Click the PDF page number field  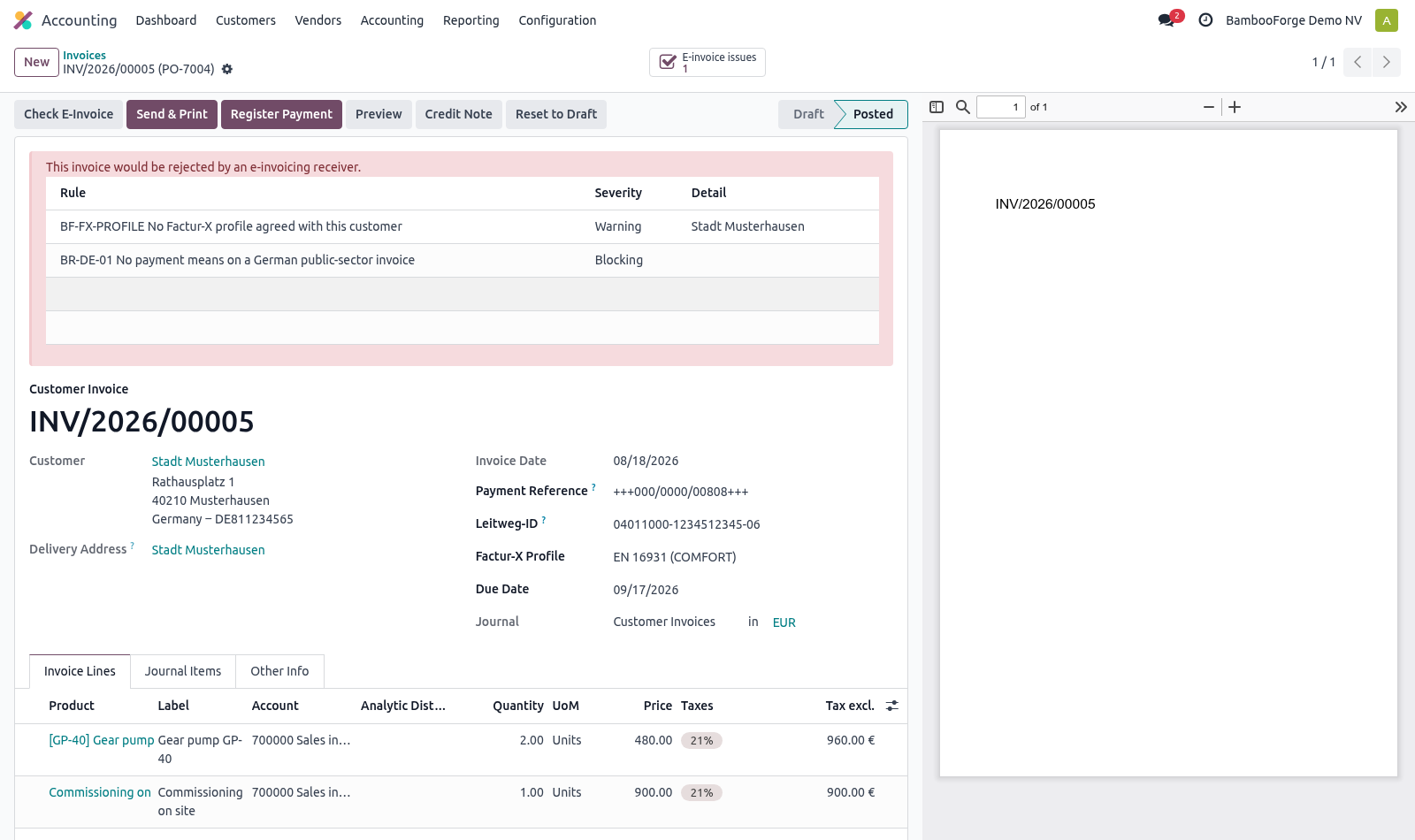(x=1000, y=107)
